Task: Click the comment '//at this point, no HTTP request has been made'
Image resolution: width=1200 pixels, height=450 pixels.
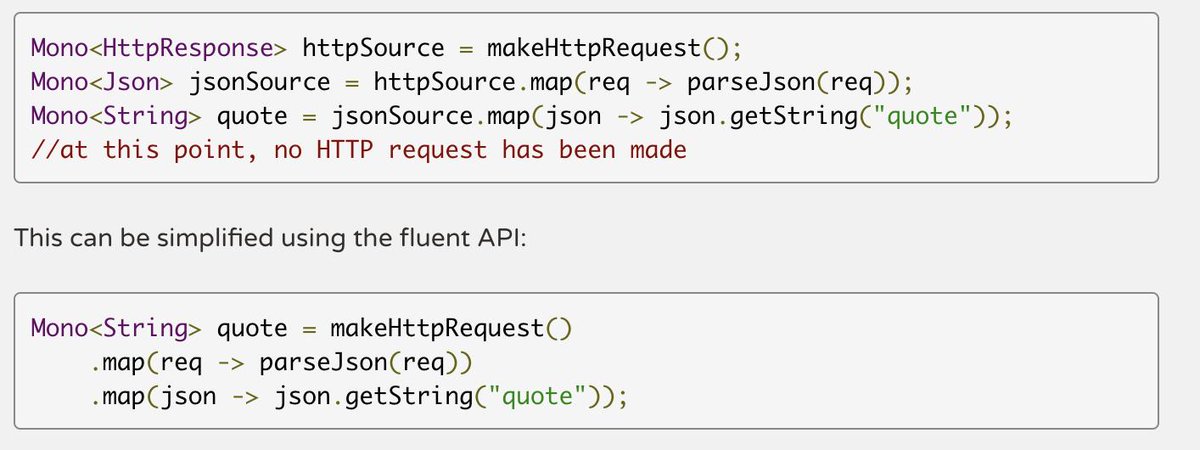Action: 359,151
